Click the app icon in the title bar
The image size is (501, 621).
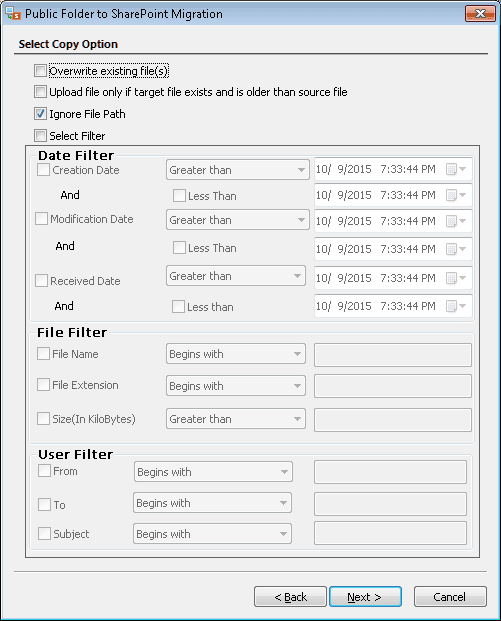pyautogui.click(x=13, y=13)
